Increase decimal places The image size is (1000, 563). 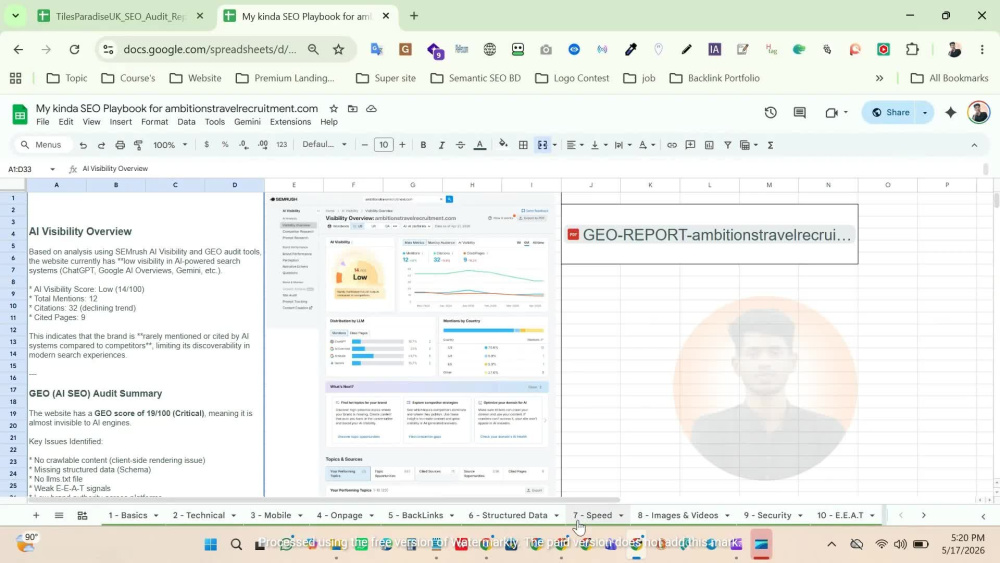(263, 145)
